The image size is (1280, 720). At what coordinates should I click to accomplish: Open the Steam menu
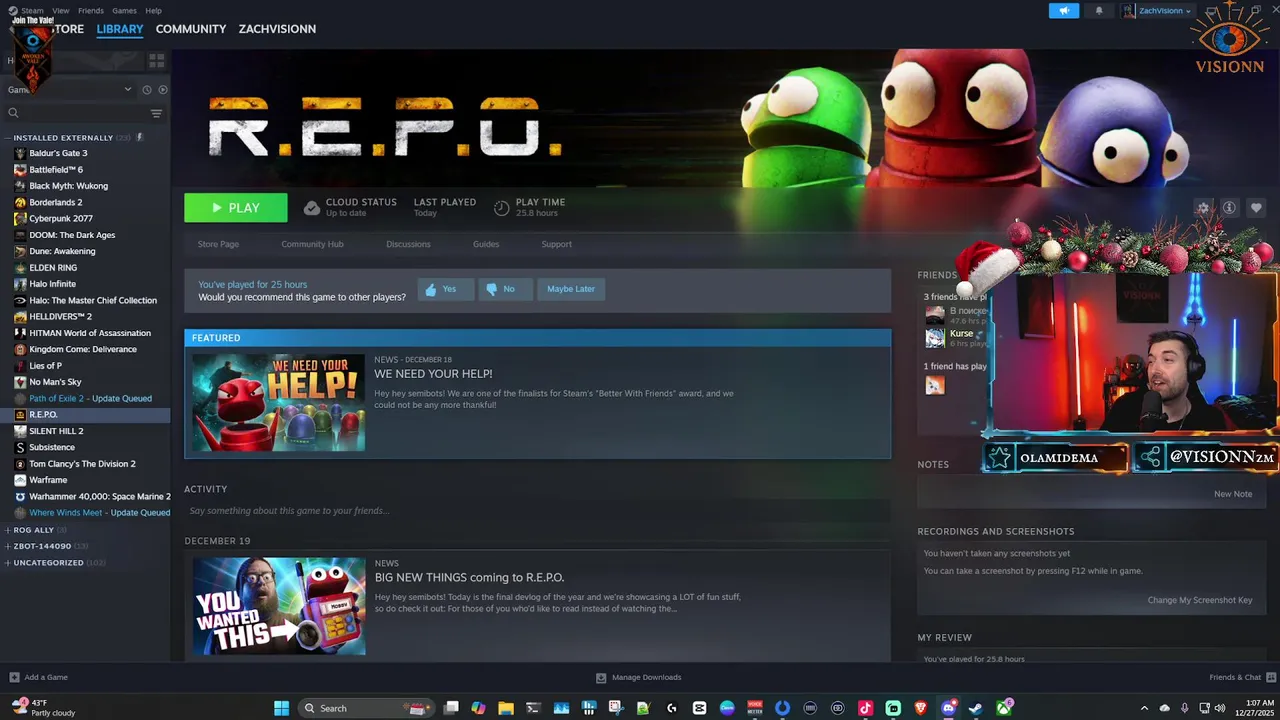point(32,11)
